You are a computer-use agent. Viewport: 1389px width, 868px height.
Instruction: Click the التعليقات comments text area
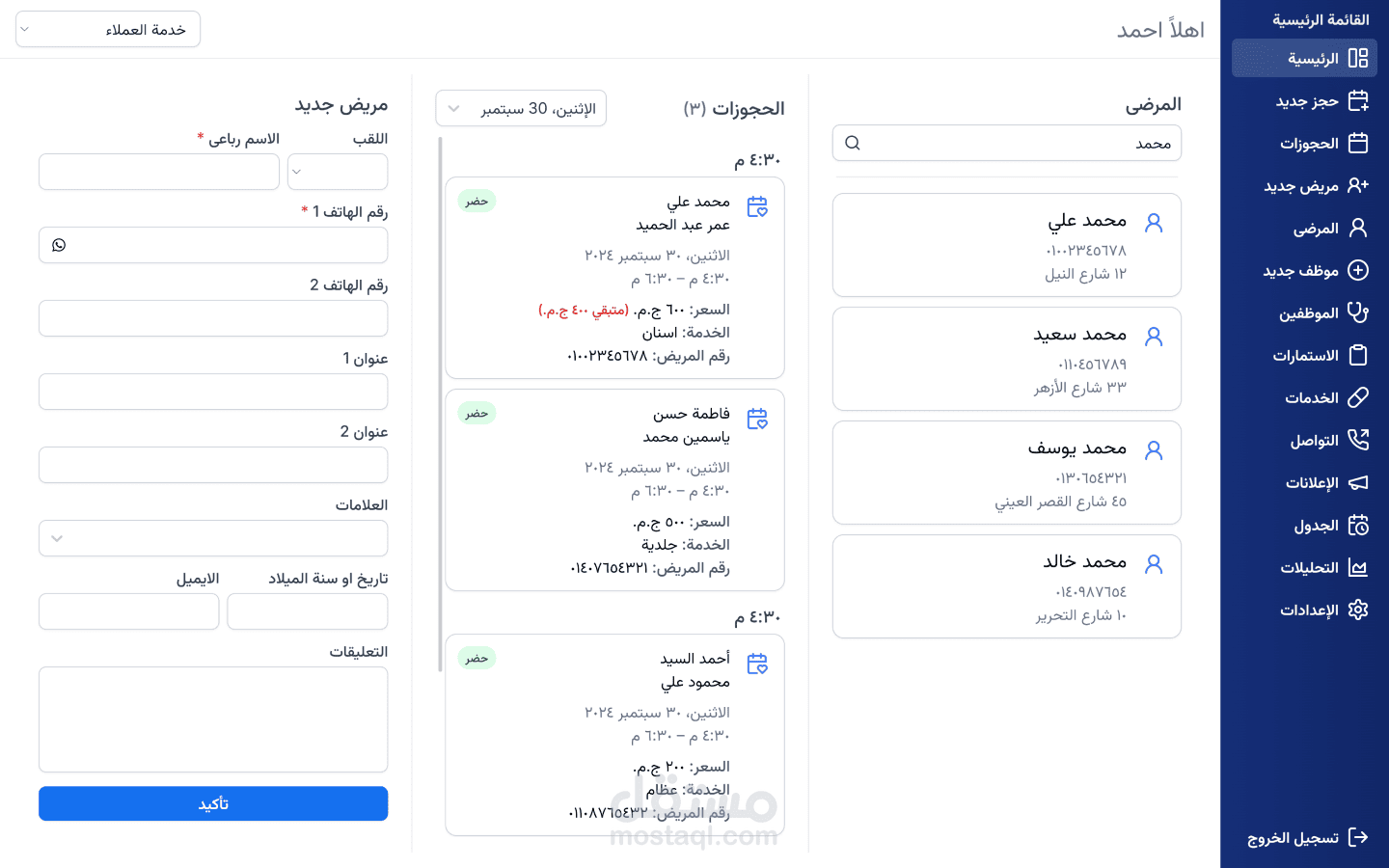213,719
